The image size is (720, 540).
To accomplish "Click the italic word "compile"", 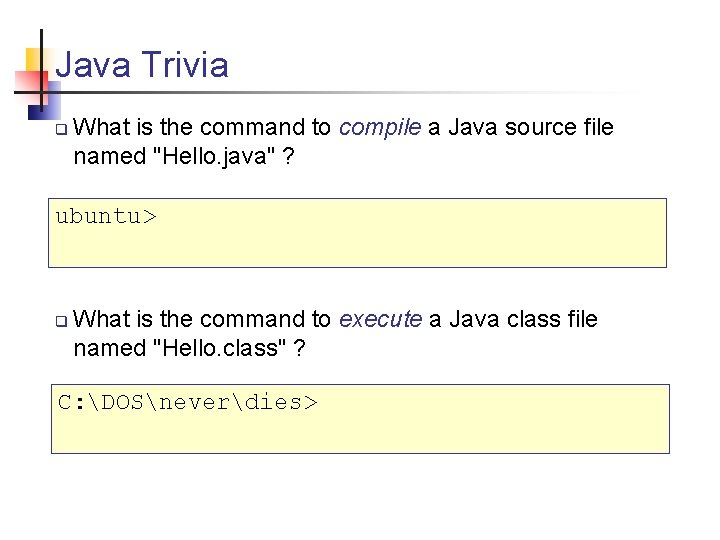I will point(379,128).
